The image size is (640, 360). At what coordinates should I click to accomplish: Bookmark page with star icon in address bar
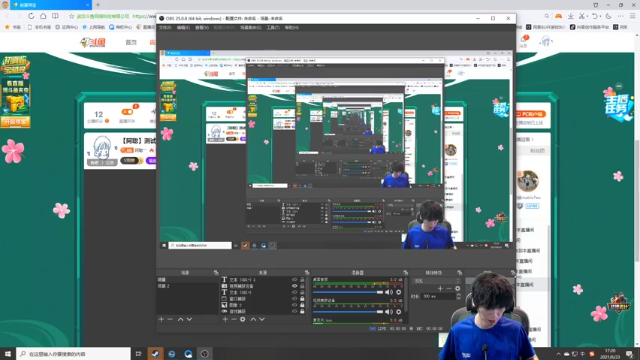pos(71,16)
